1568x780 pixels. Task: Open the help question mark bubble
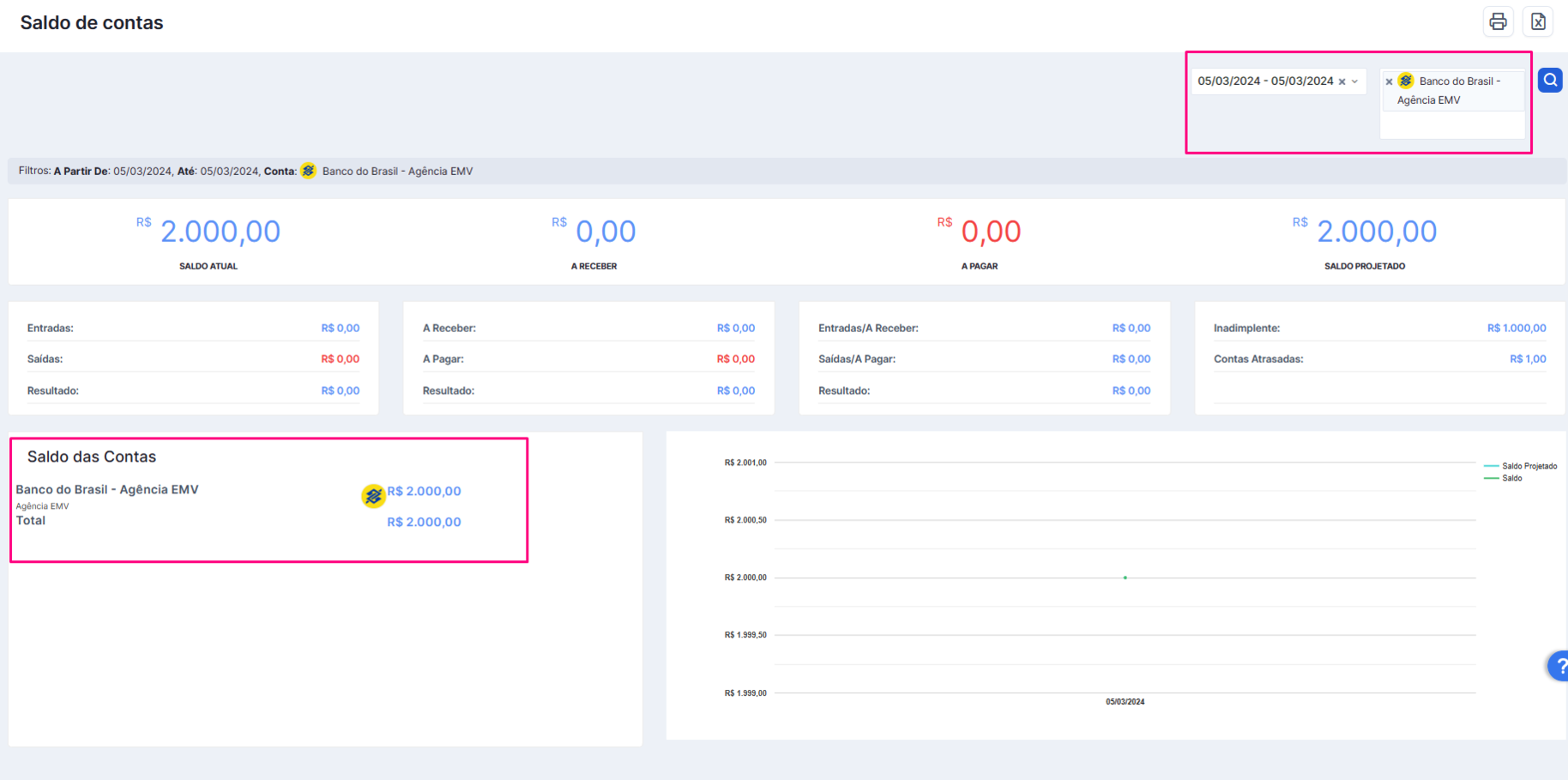click(1560, 666)
